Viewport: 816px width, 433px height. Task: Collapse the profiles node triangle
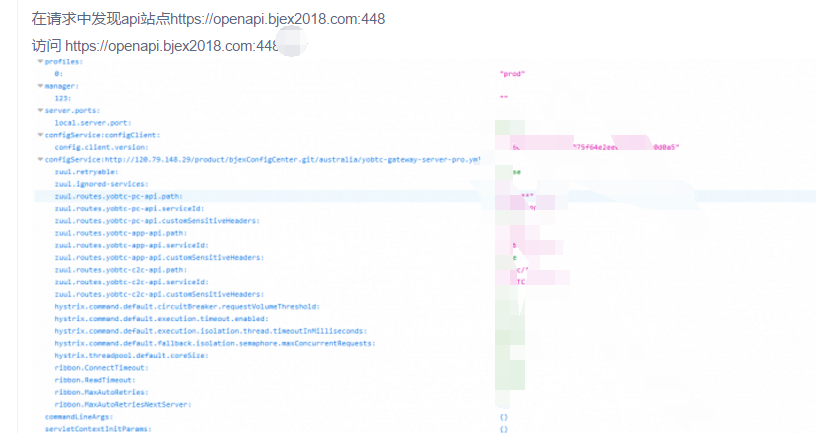click(40, 61)
